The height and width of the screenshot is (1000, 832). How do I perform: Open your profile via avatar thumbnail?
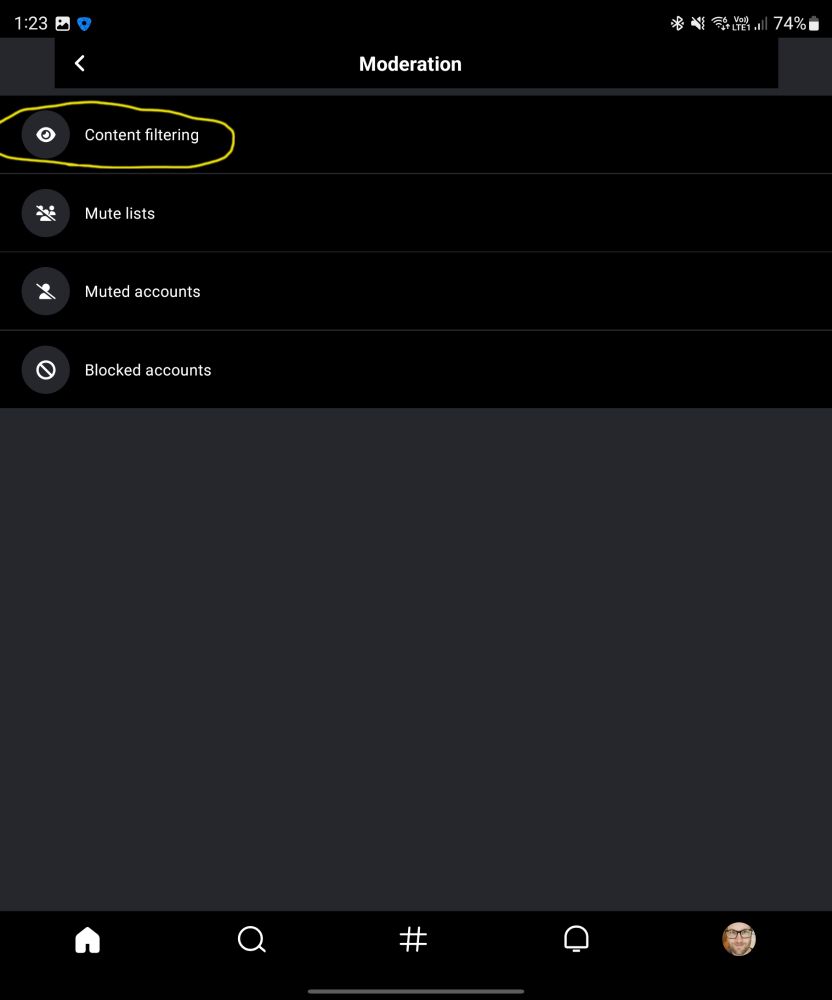[739, 939]
